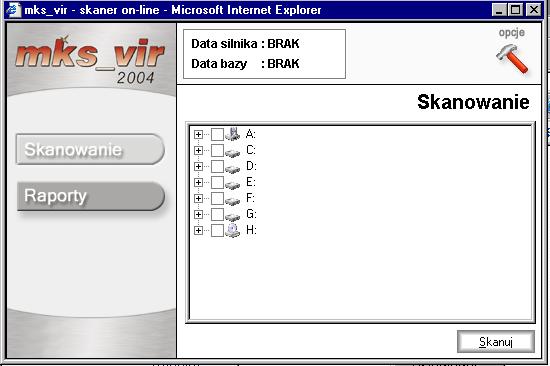Select the C: hard drive icon
550x366 pixels.
(x=232, y=152)
